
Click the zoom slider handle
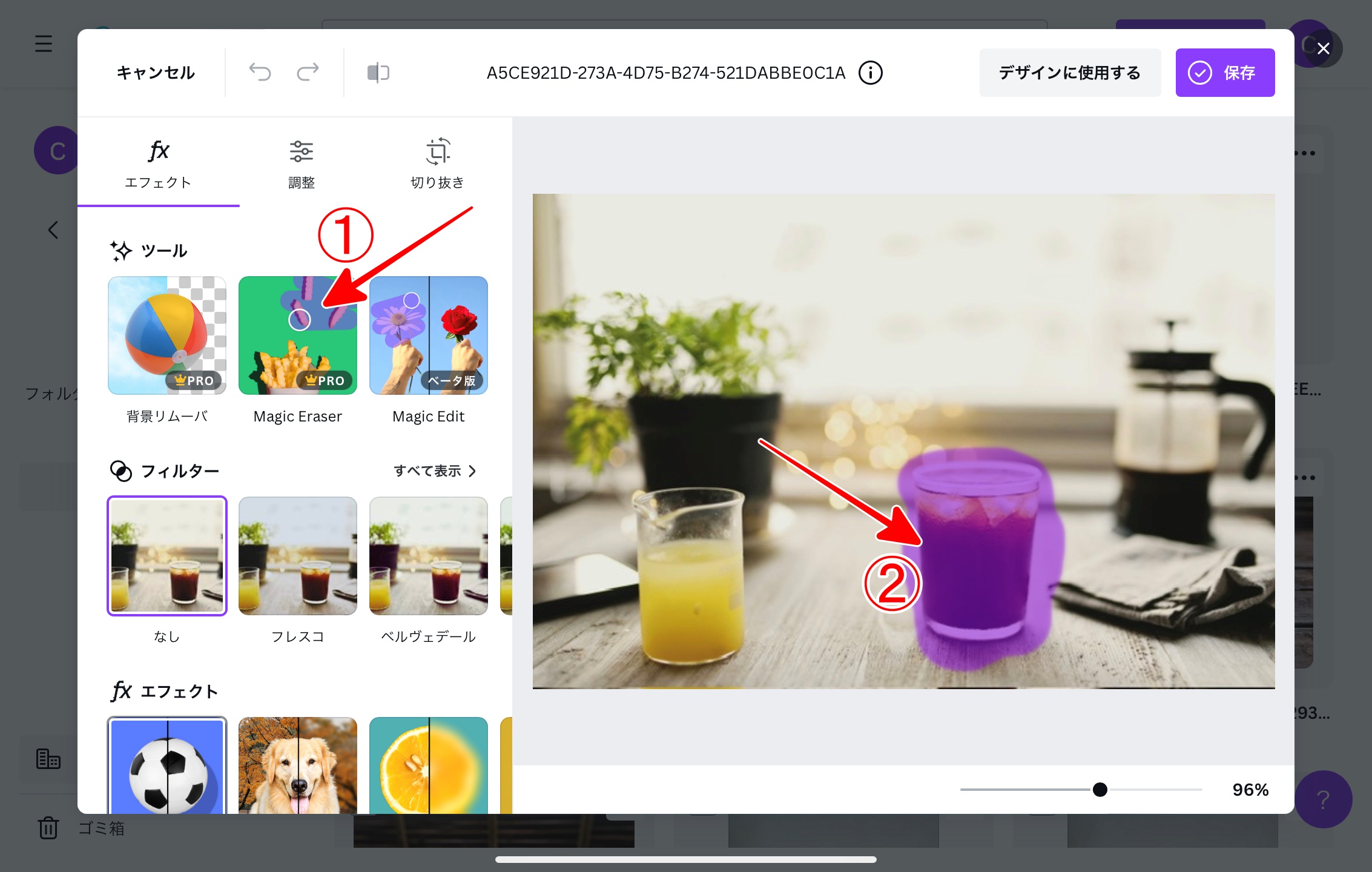click(x=1100, y=790)
